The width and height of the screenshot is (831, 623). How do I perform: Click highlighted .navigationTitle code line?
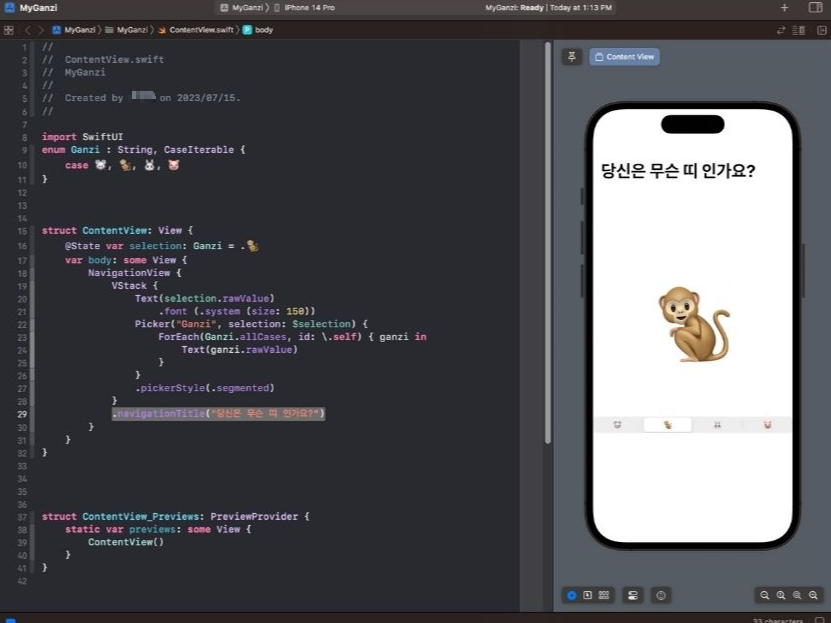click(x=218, y=414)
